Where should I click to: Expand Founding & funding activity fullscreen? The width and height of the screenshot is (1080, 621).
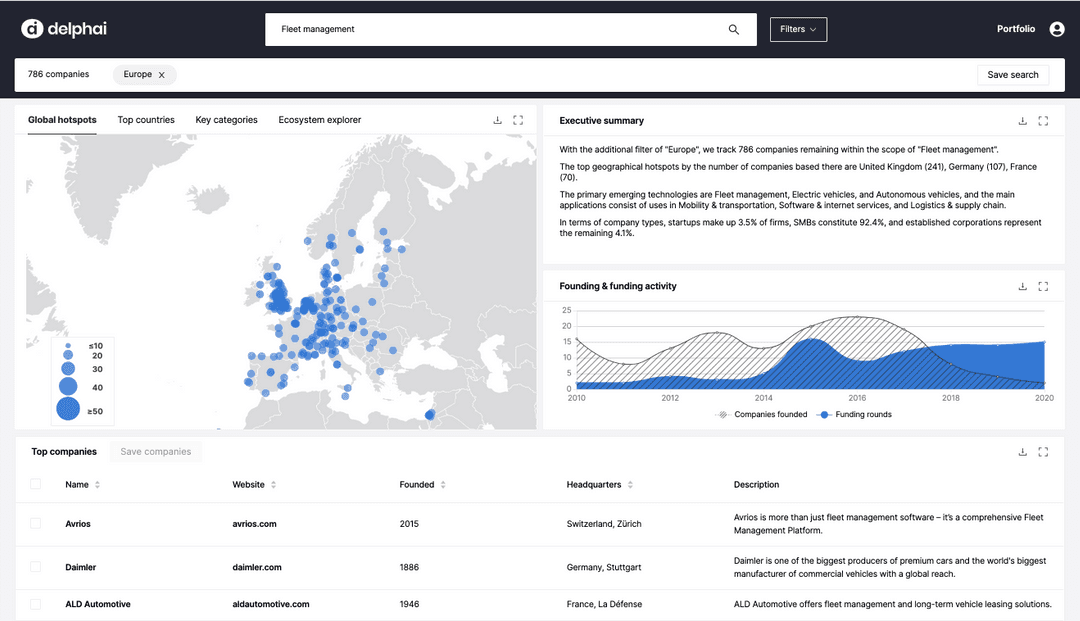click(1043, 286)
